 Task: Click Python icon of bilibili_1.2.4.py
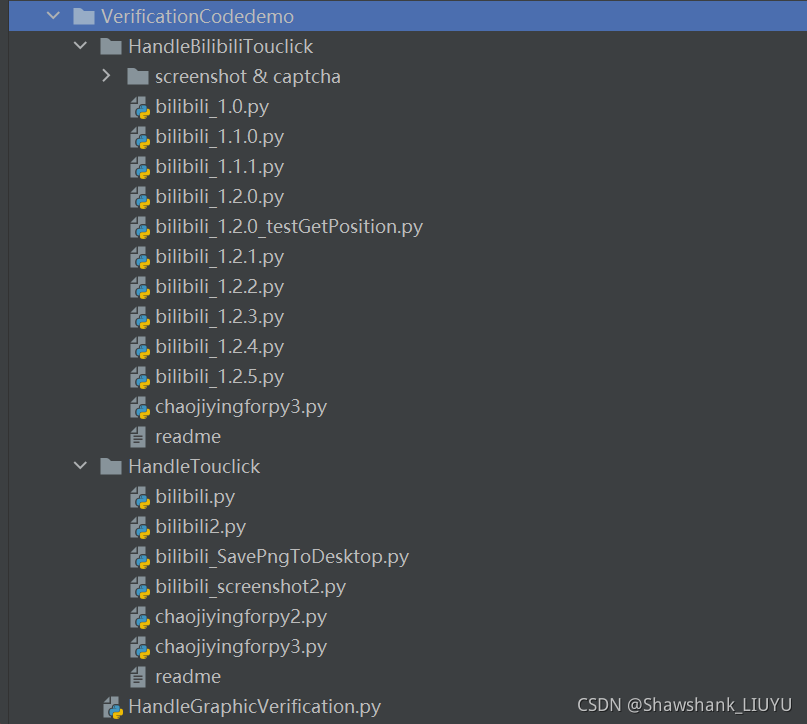tap(139, 347)
